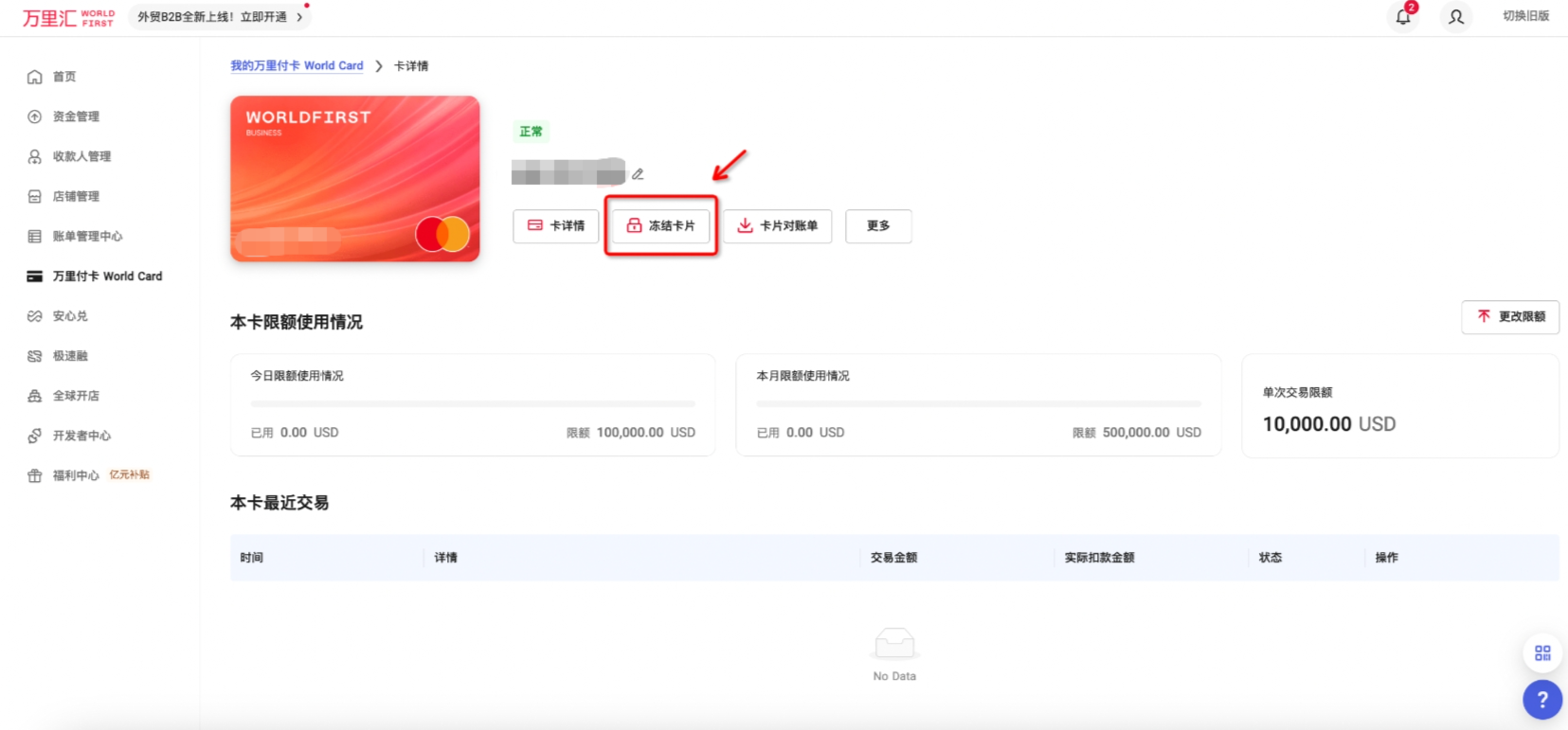This screenshot has width=1568, height=730.
Task: Open 账单管理中心 menu item
Action: (x=87, y=237)
